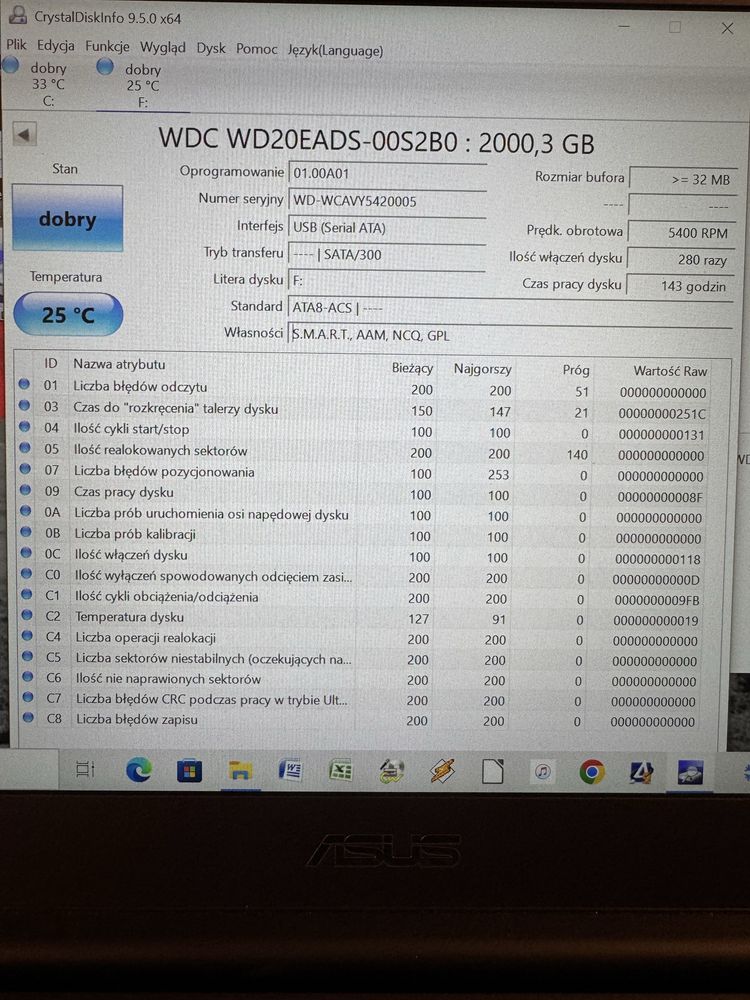Click the power on hours 143 godzin

(x=680, y=286)
